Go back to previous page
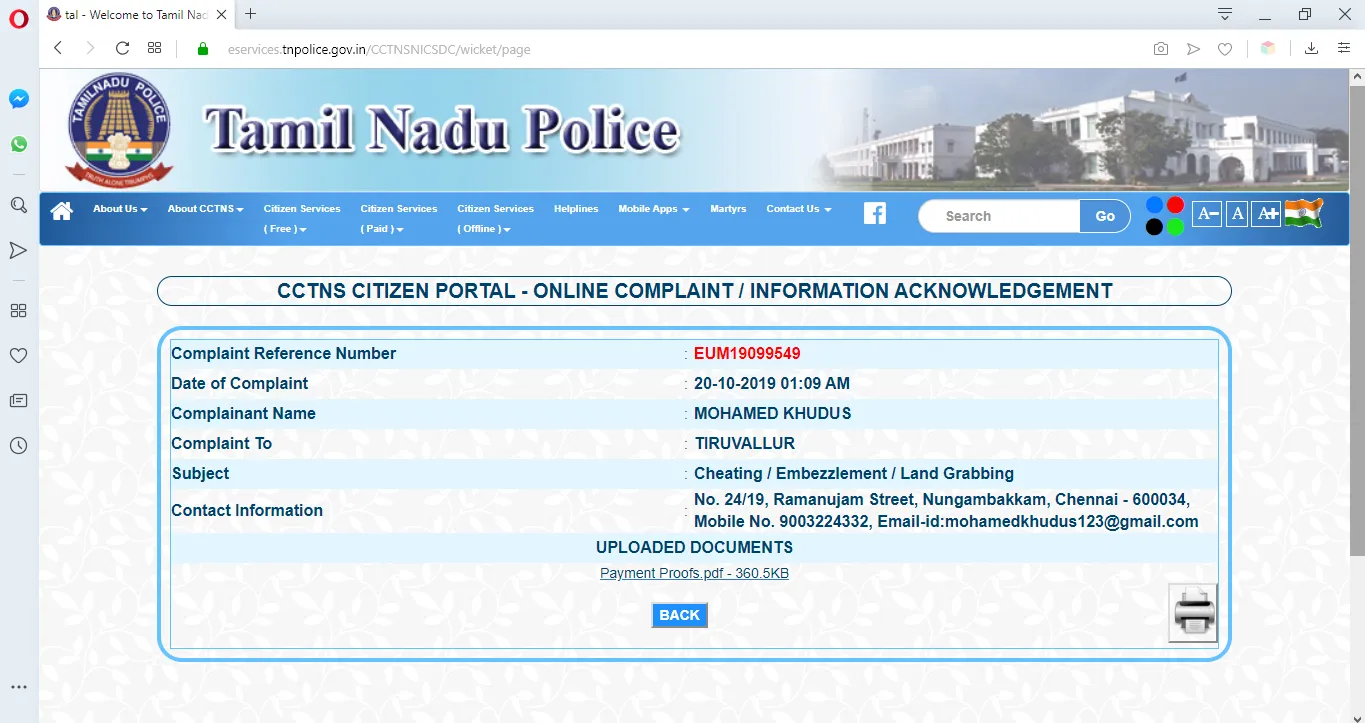This screenshot has height=723, width=1365. (58, 48)
